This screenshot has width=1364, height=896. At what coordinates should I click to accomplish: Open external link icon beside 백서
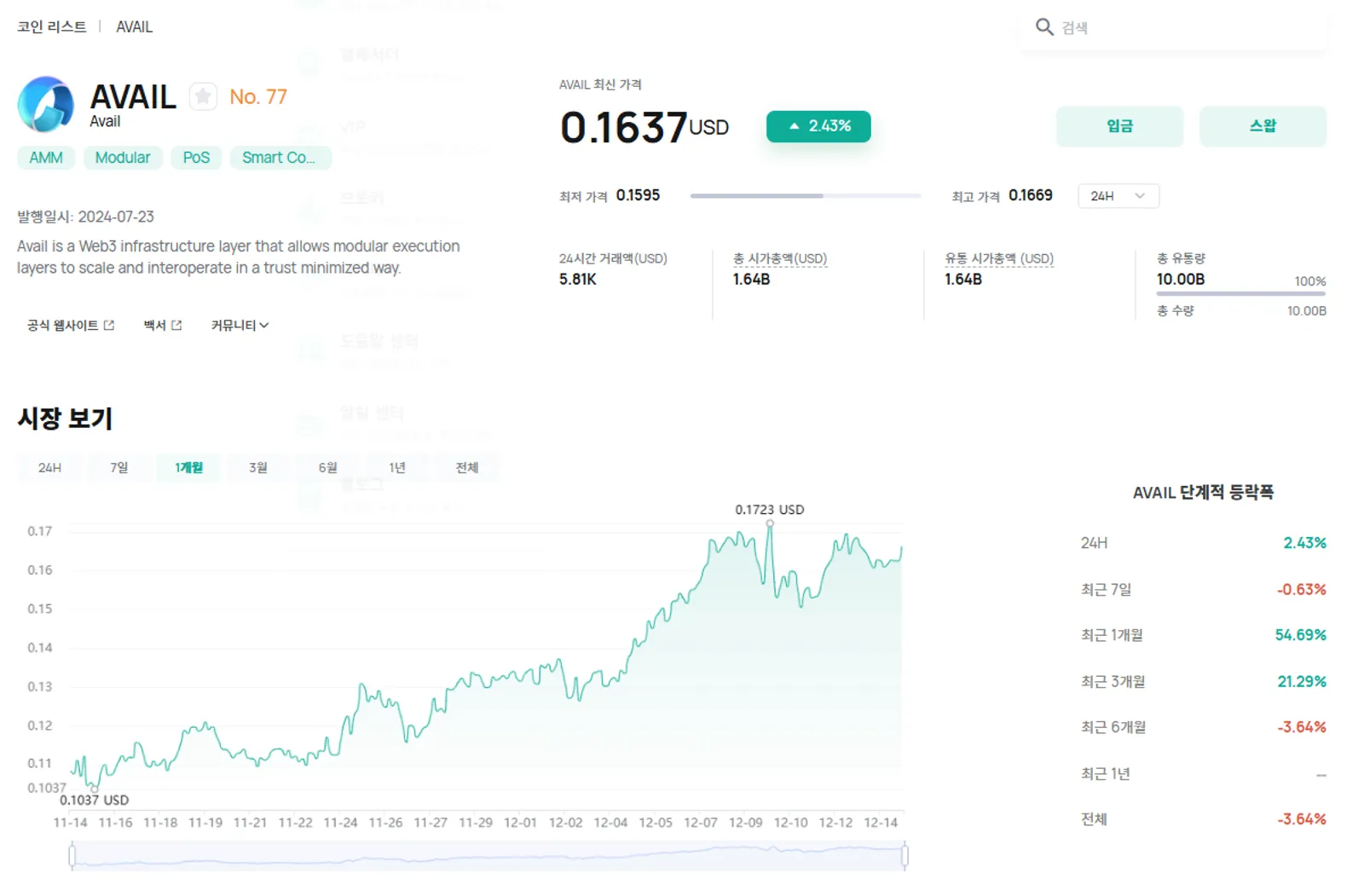point(176,325)
